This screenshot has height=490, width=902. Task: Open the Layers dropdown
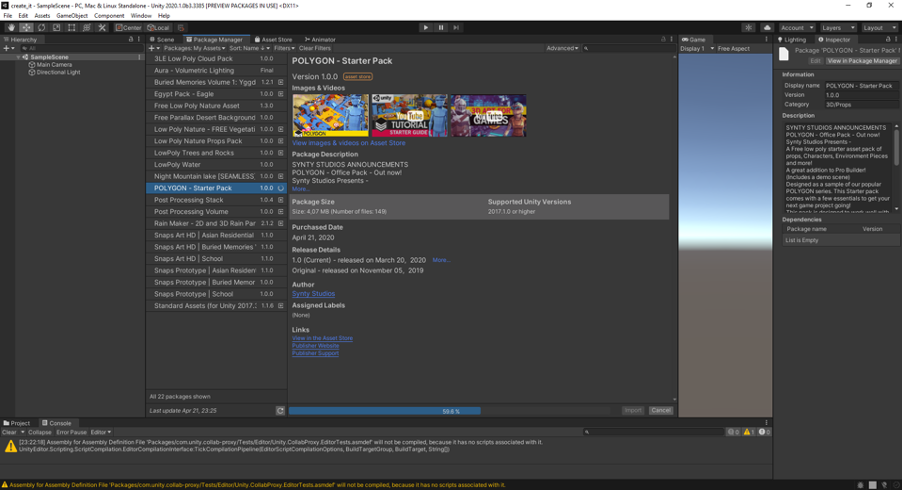[x=838, y=28]
